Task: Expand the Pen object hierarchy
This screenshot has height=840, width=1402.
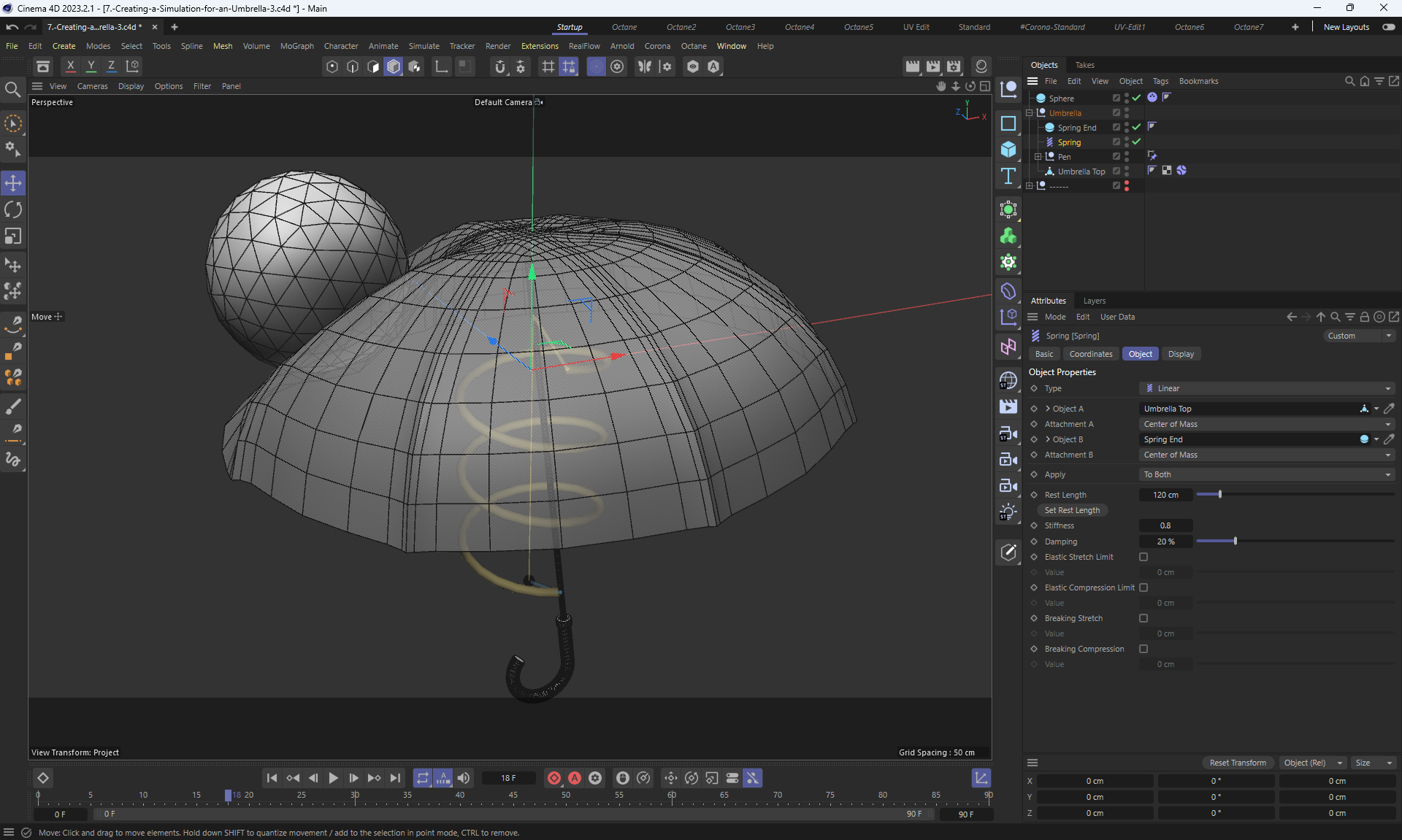Action: (1038, 157)
